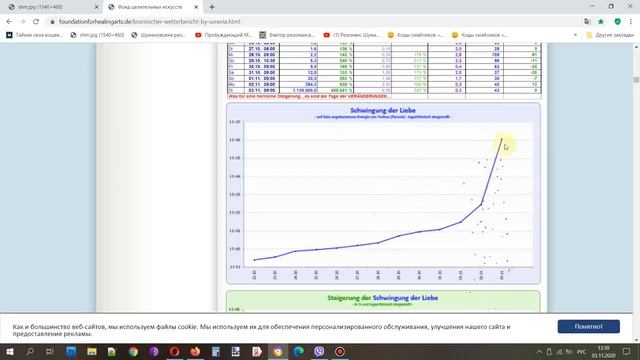Click the bookmark star icon
This screenshot has height=360, width=640.
[x=601, y=22]
